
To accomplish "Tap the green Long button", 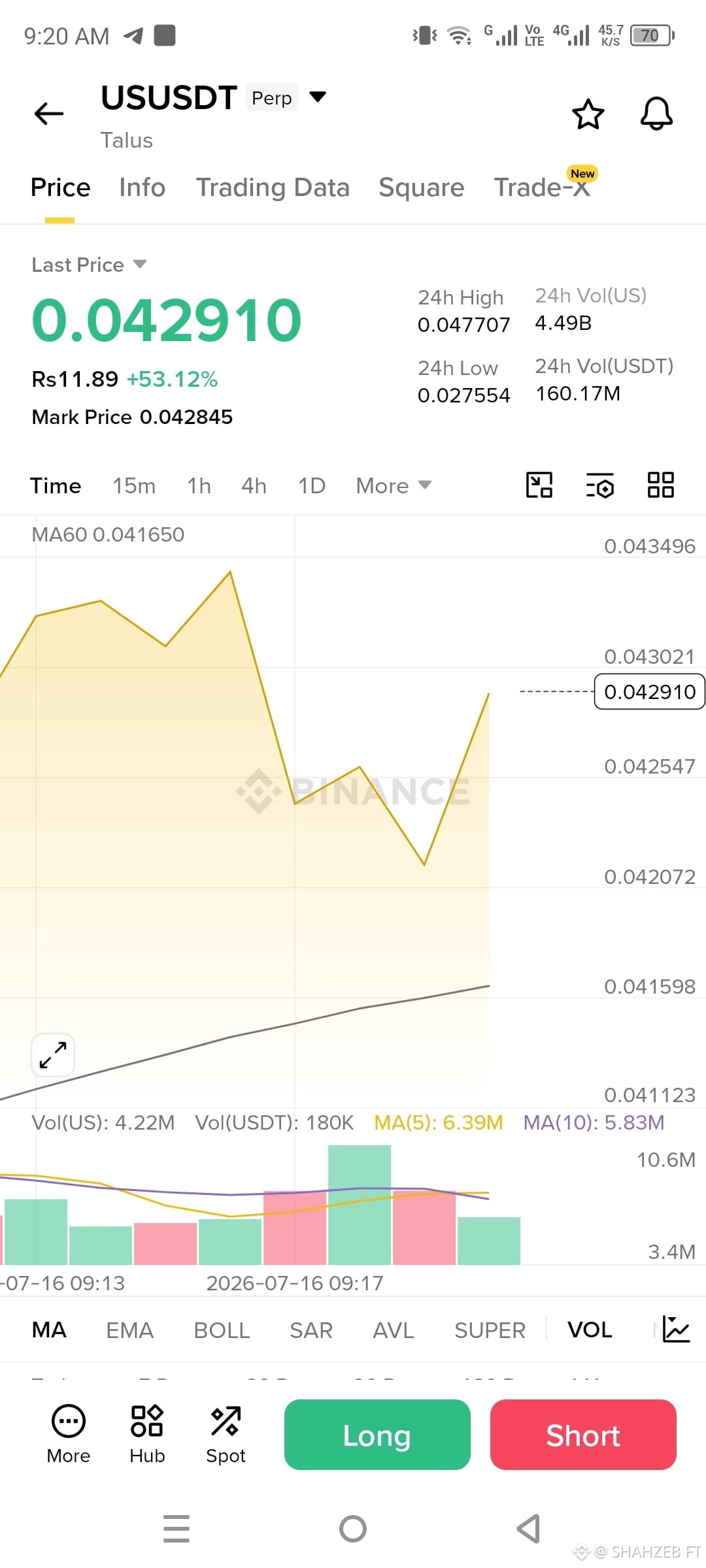I will (x=377, y=1435).
